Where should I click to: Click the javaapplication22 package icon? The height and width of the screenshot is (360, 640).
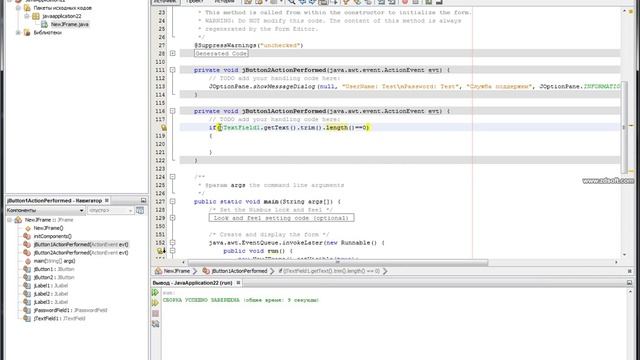point(36,16)
